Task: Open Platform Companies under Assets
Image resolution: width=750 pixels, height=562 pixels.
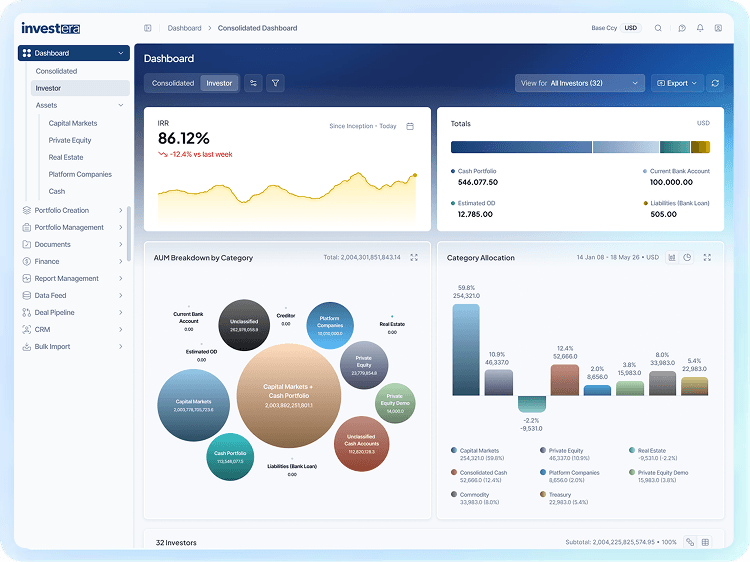Action: [80, 175]
